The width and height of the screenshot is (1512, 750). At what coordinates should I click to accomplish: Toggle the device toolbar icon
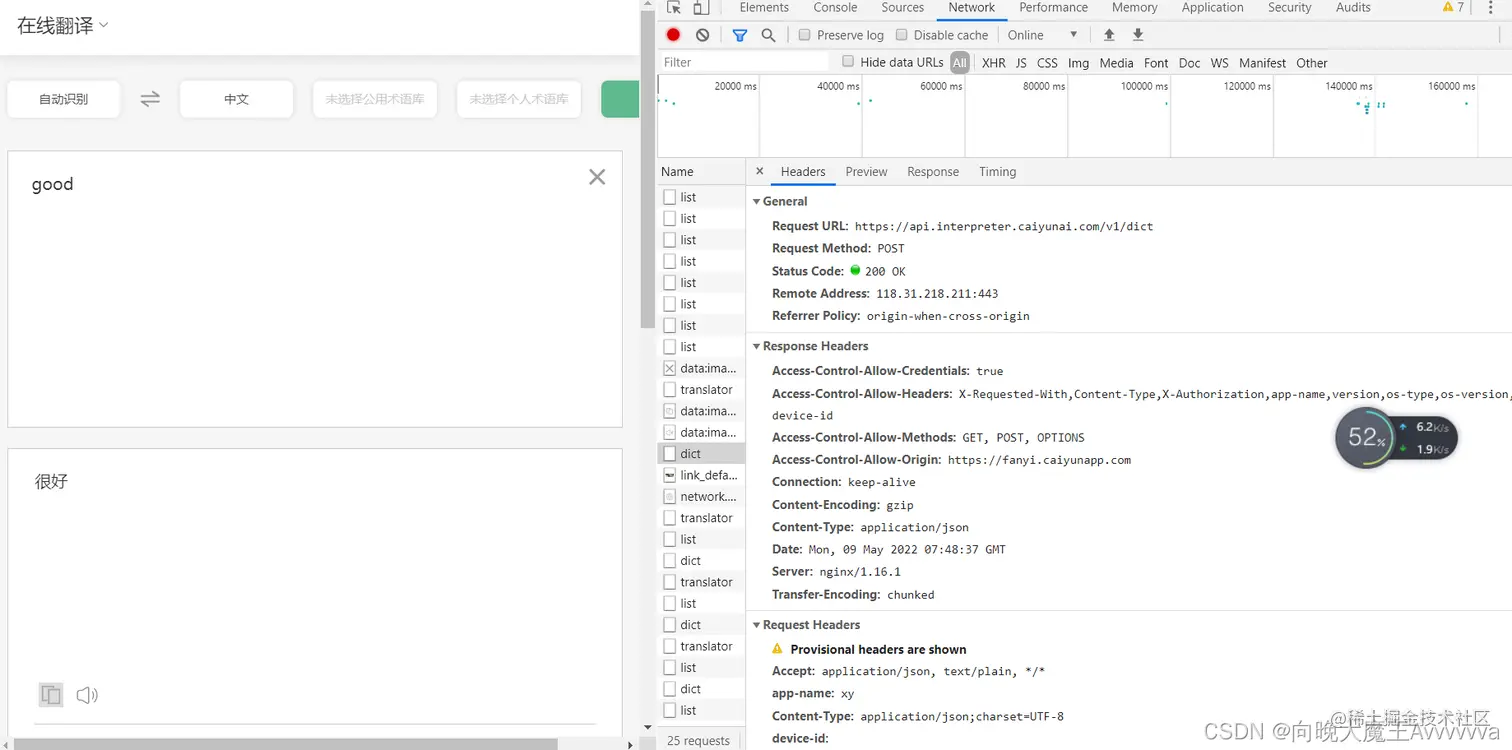pyautogui.click(x=701, y=8)
